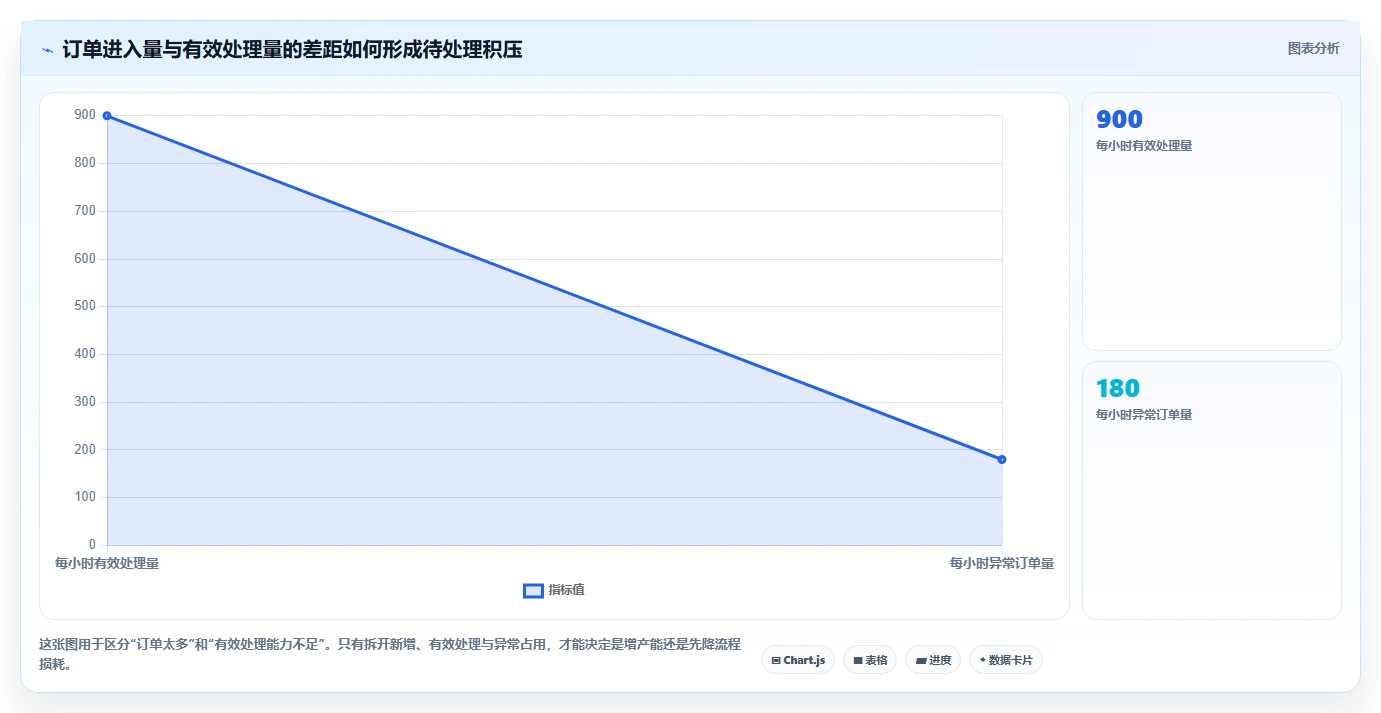Toggle the 指标值 legend item
Viewport: 1381px width, 713px height.
click(x=554, y=590)
